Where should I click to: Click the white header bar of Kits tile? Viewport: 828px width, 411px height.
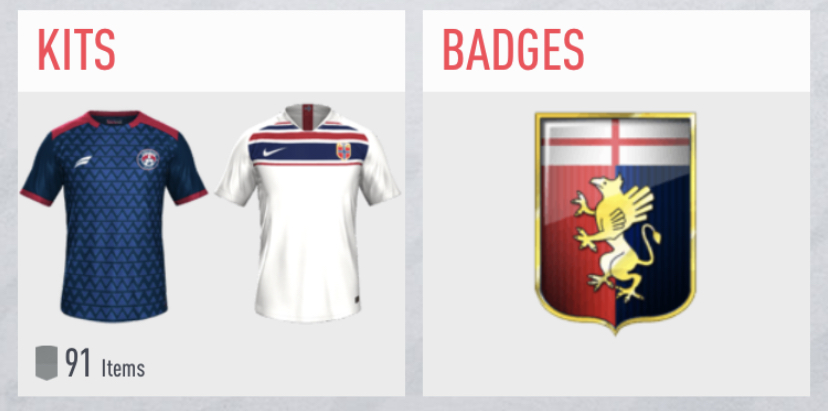[211, 51]
